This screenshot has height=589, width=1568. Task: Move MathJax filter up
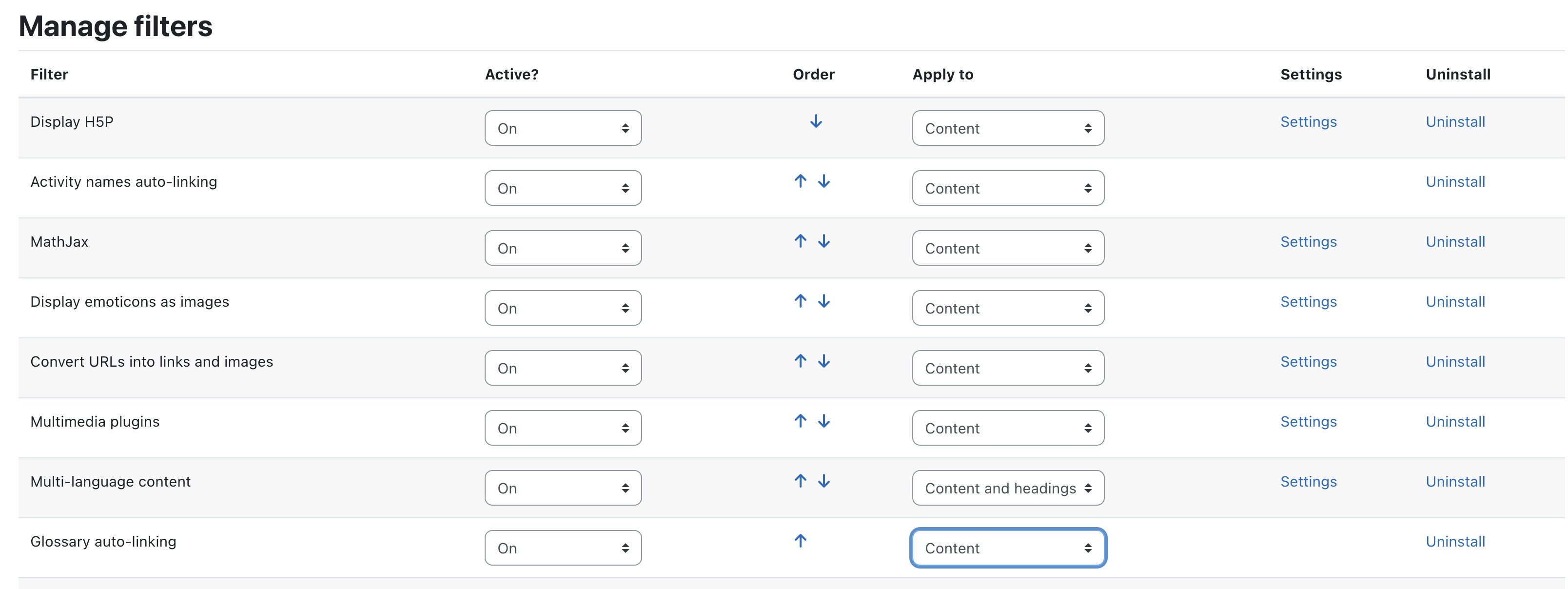[801, 241]
